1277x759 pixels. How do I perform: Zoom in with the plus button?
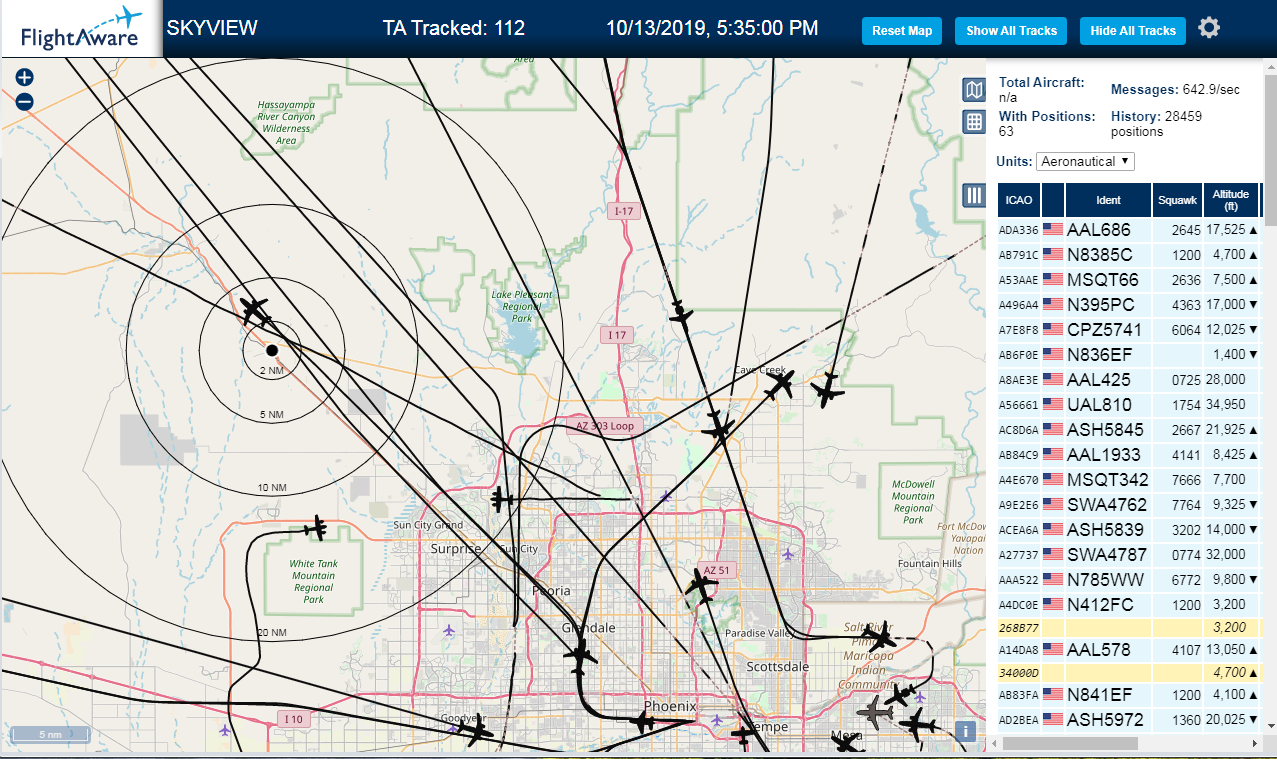tap(25, 77)
